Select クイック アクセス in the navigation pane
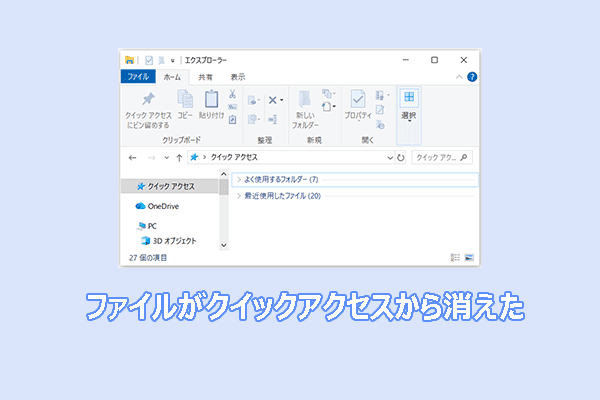 point(170,186)
